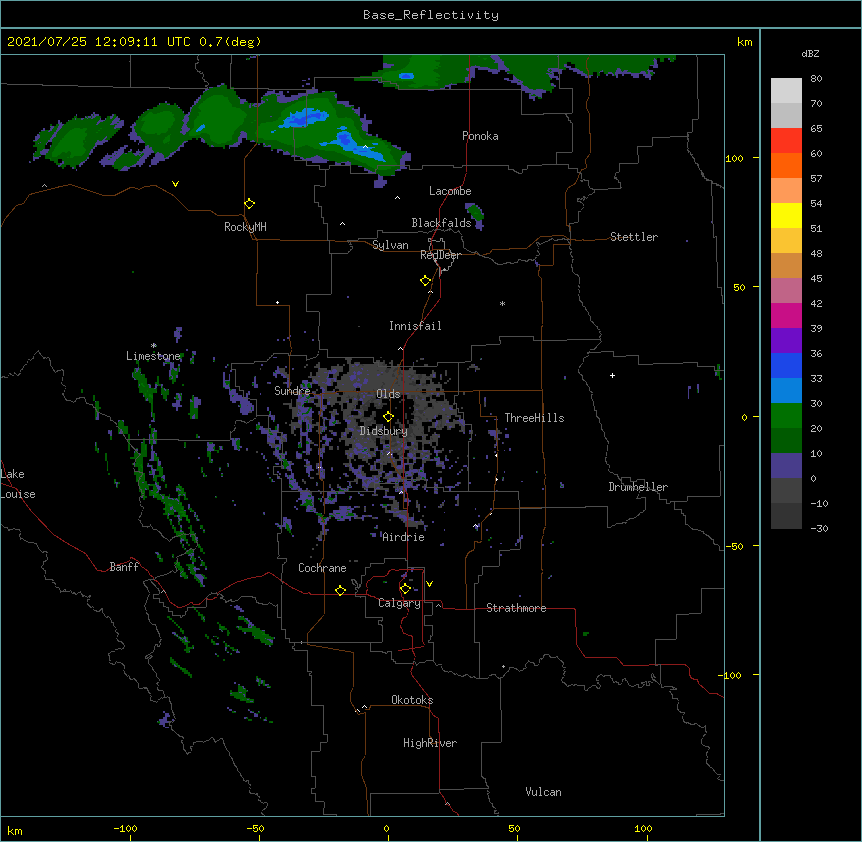Select the dark orange 57-60 dBZ legend swatch
862x842 pixels.
tap(786, 165)
